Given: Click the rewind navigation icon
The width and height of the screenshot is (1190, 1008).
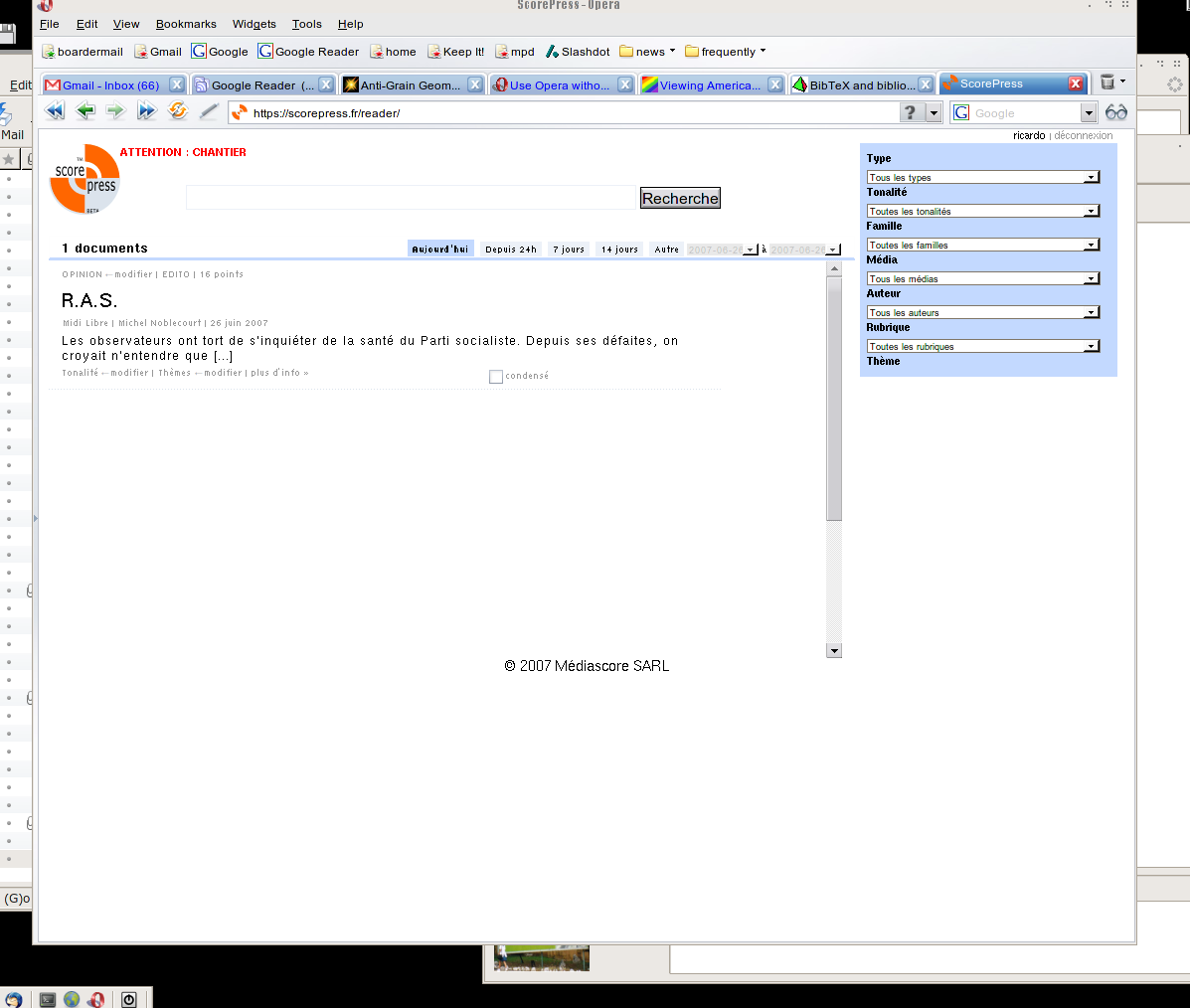Looking at the screenshot, I should 55,111.
